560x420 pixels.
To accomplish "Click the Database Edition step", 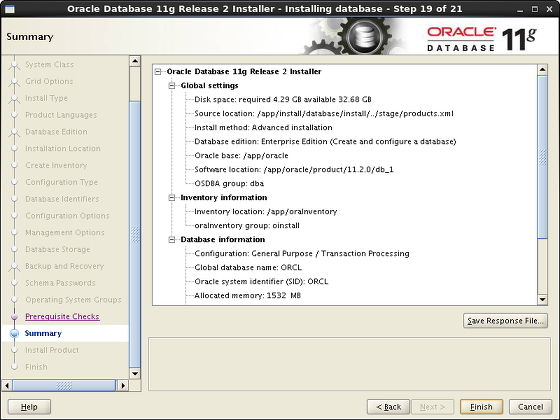I will [x=56, y=132].
